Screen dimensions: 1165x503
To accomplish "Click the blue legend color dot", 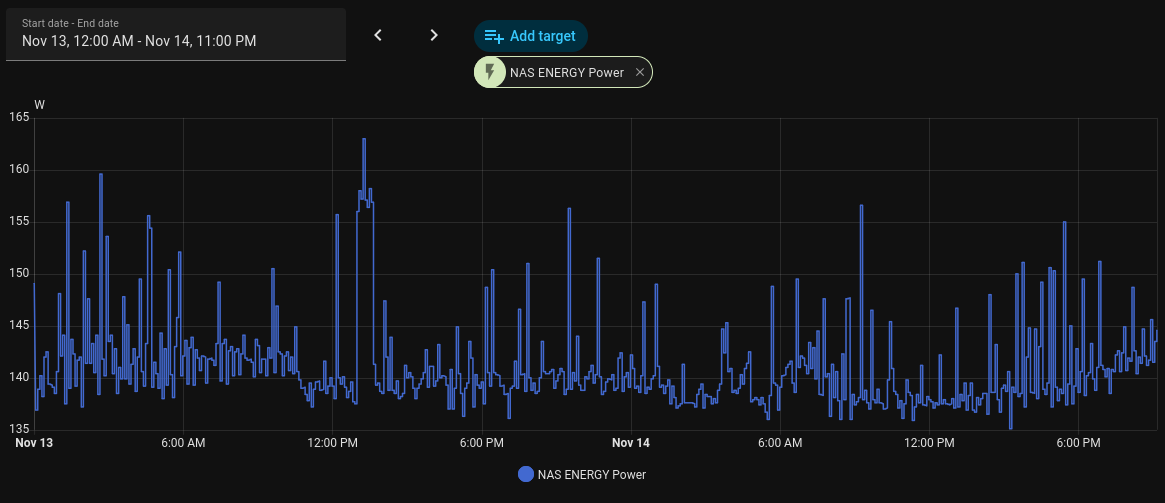I will 526,474.
